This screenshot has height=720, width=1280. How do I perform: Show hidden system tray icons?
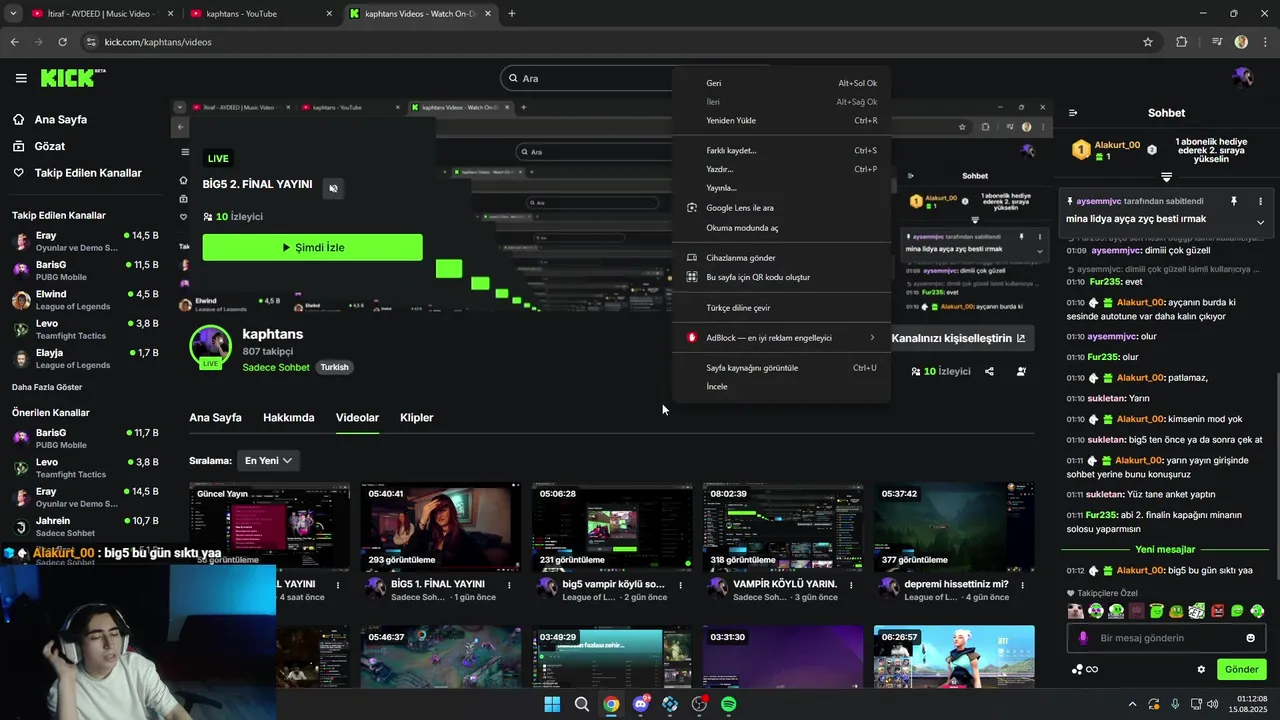1132,704
